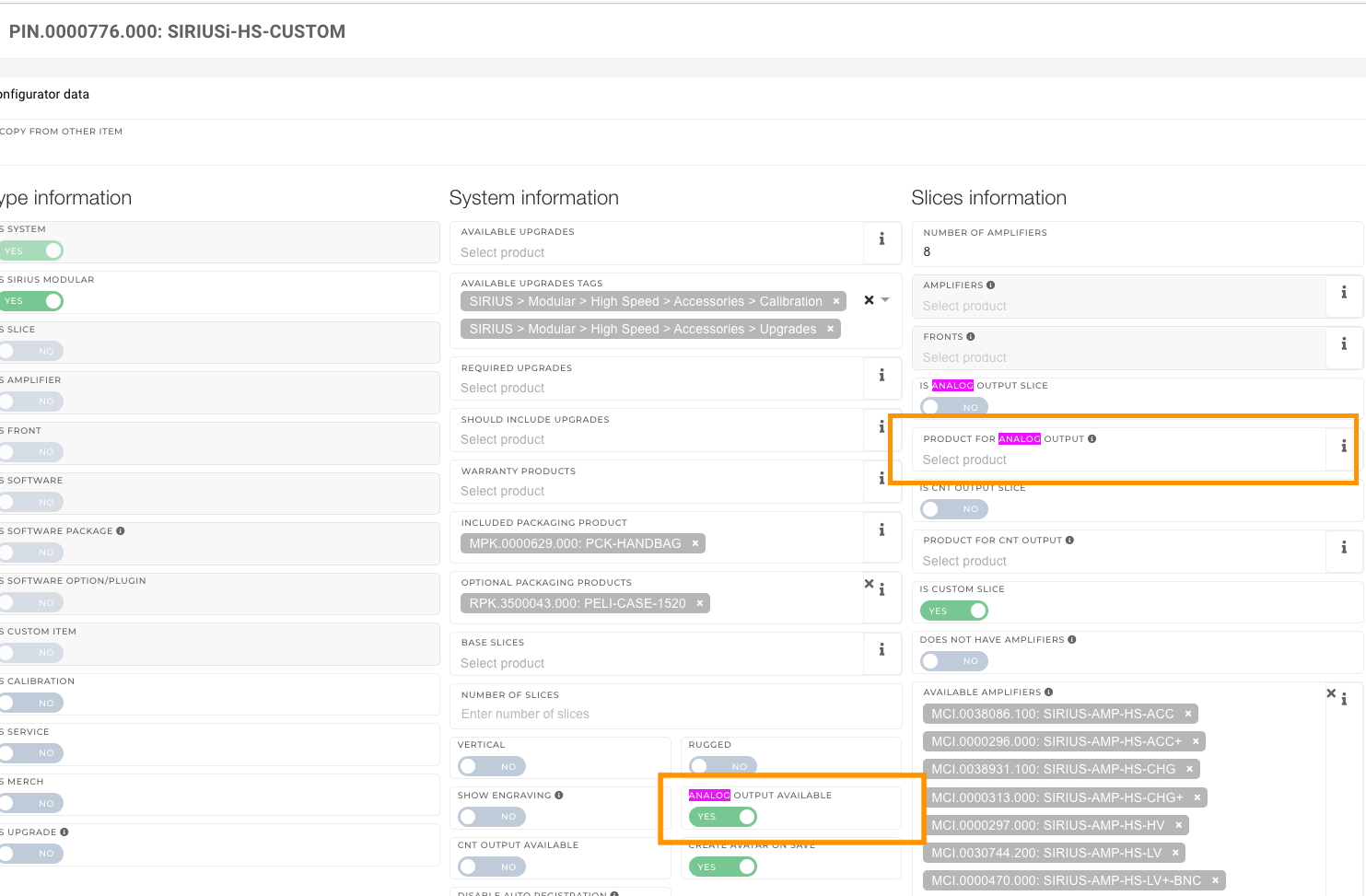The width and height of the screenshot is (1366, 896).
Task: Enable the Is Slice switch
Action: pos(31,351)
